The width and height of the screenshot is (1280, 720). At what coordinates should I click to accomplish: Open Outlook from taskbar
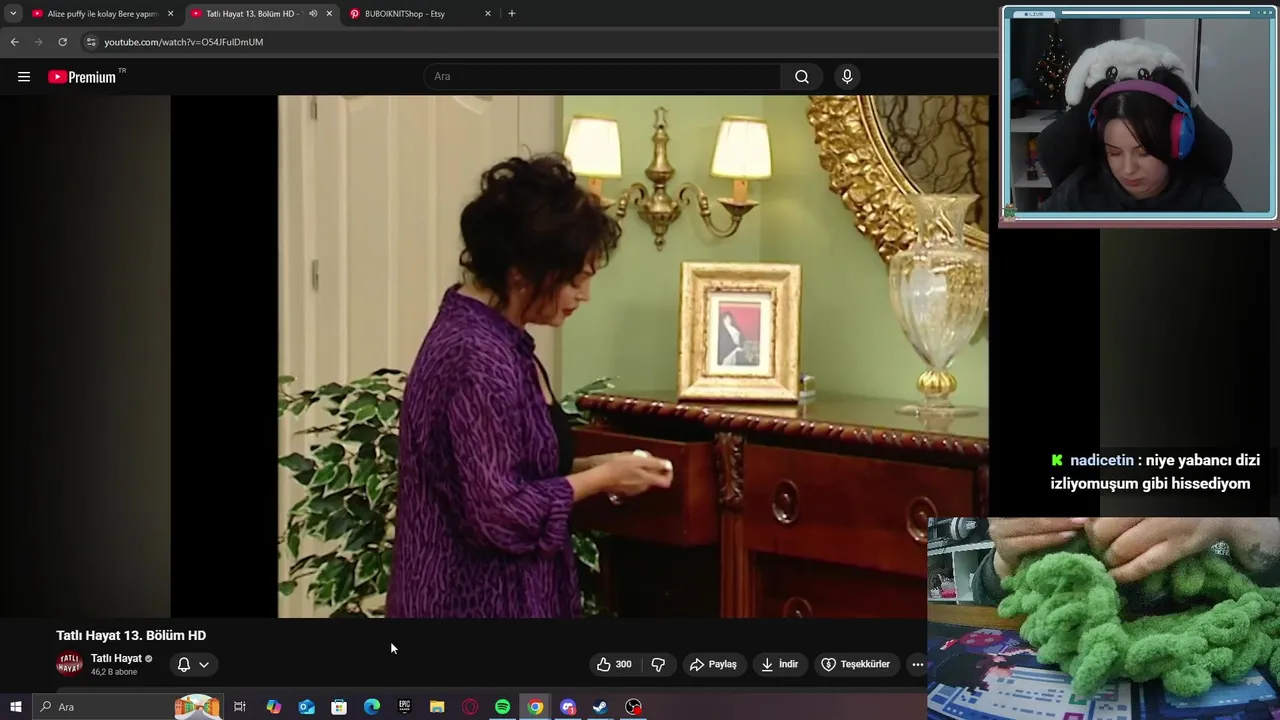coord(306,707)
